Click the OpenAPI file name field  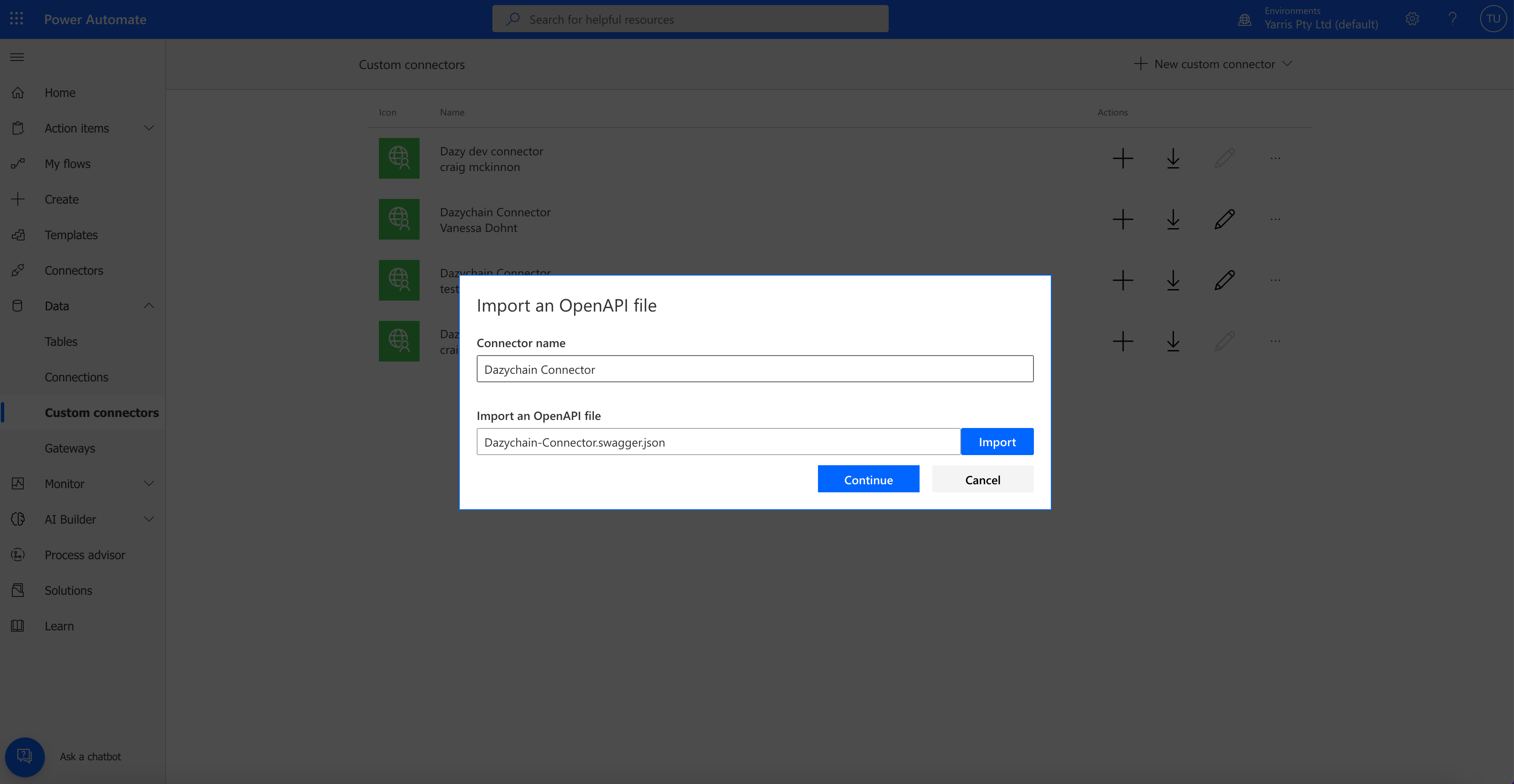(x=718, y=442)
